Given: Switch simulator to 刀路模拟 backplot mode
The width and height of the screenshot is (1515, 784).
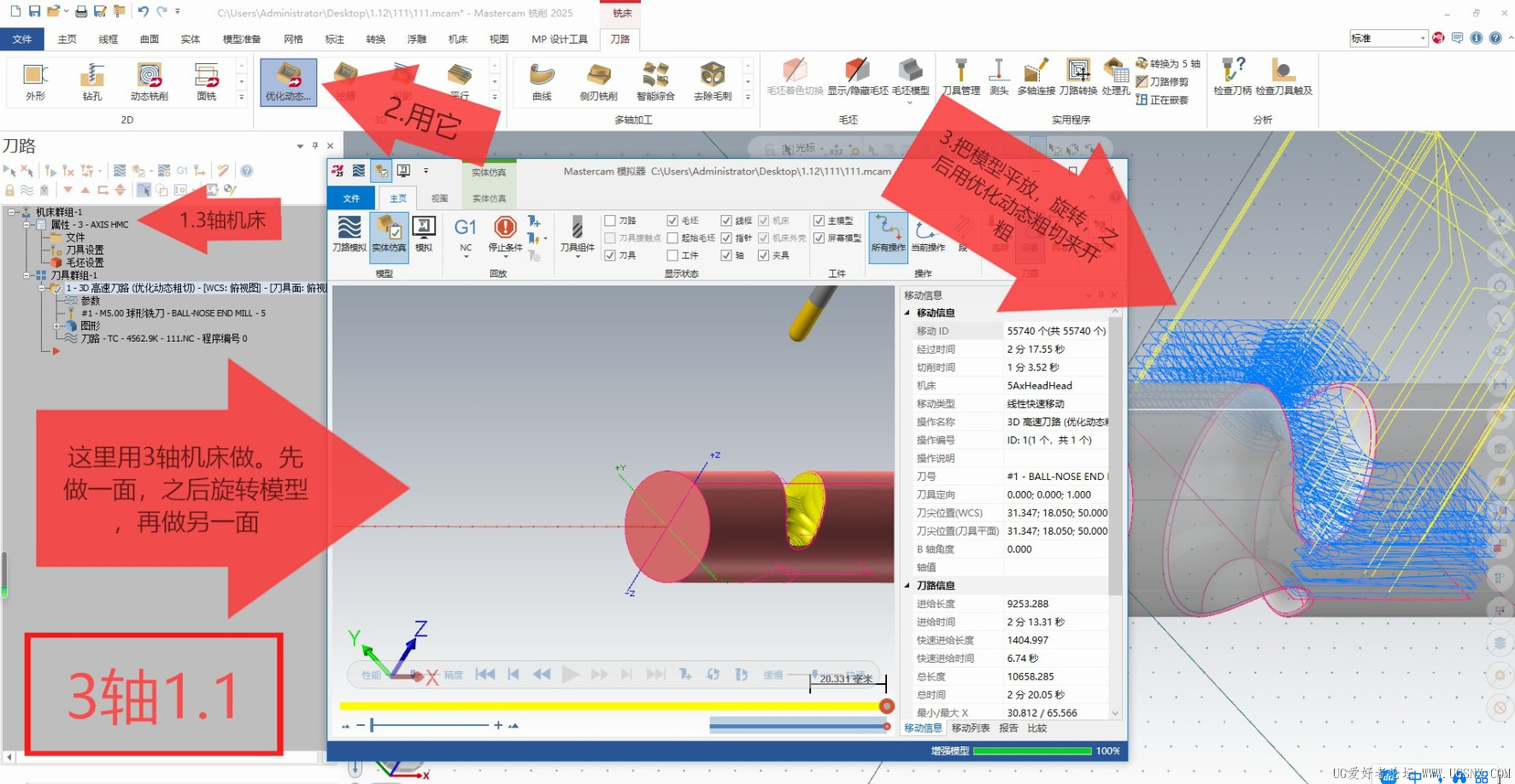Looking at the screenshot, I should point(349,234).
